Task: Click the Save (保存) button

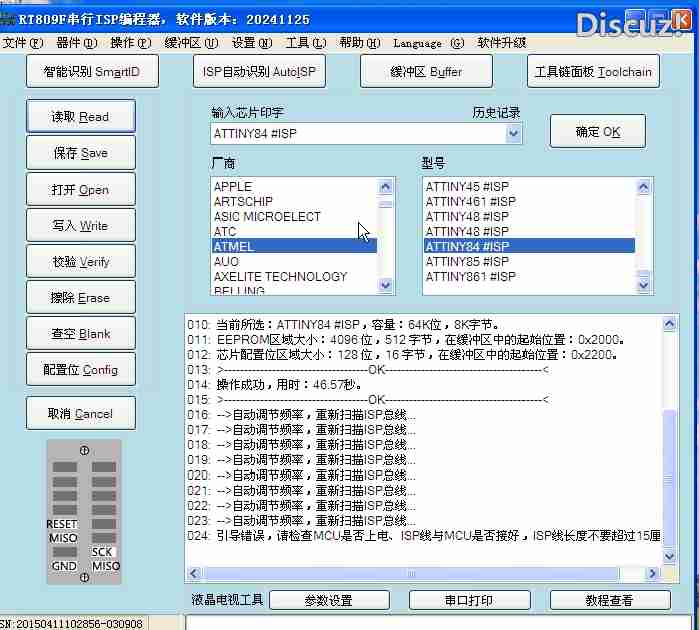Action: (80, 153)
